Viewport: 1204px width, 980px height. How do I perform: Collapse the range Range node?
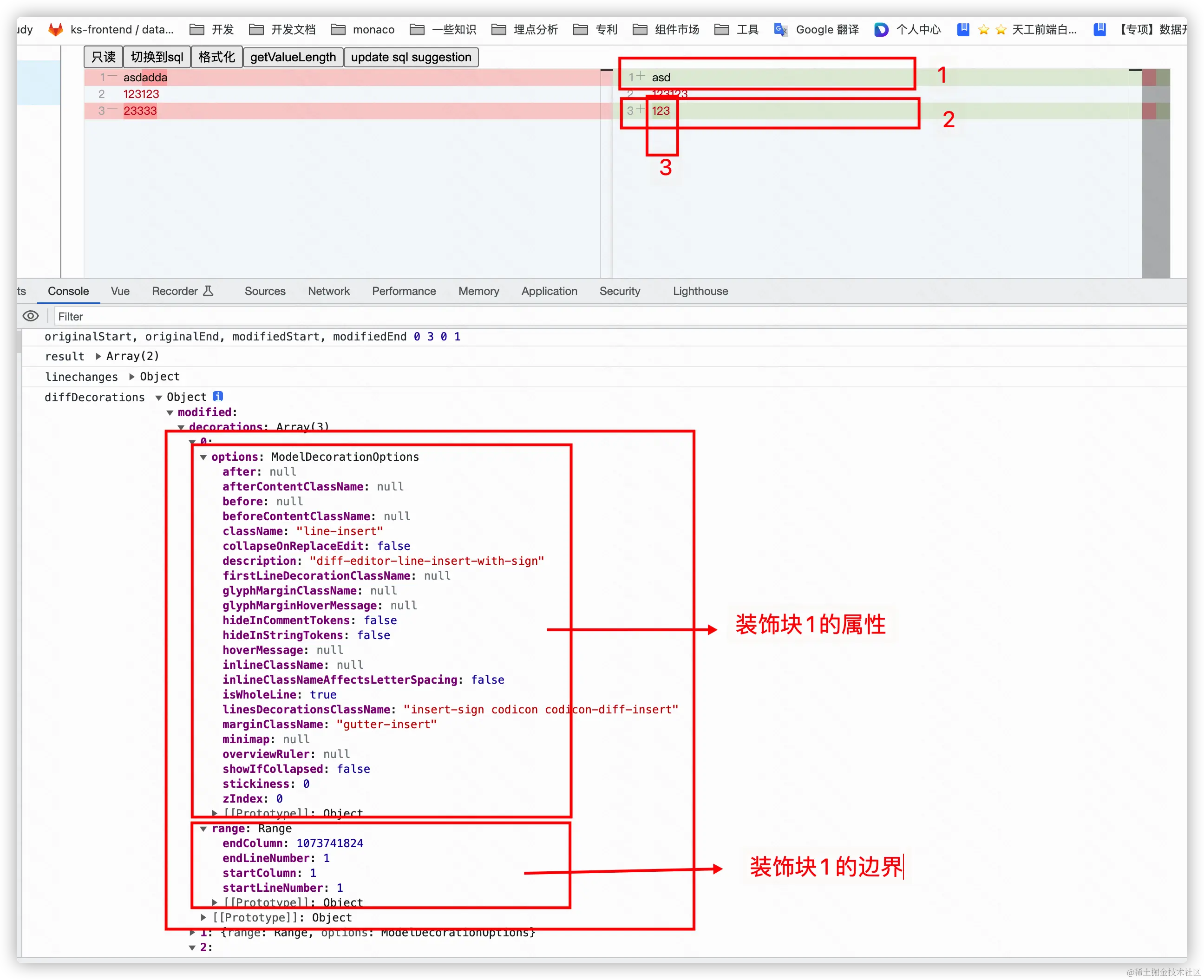203,829
